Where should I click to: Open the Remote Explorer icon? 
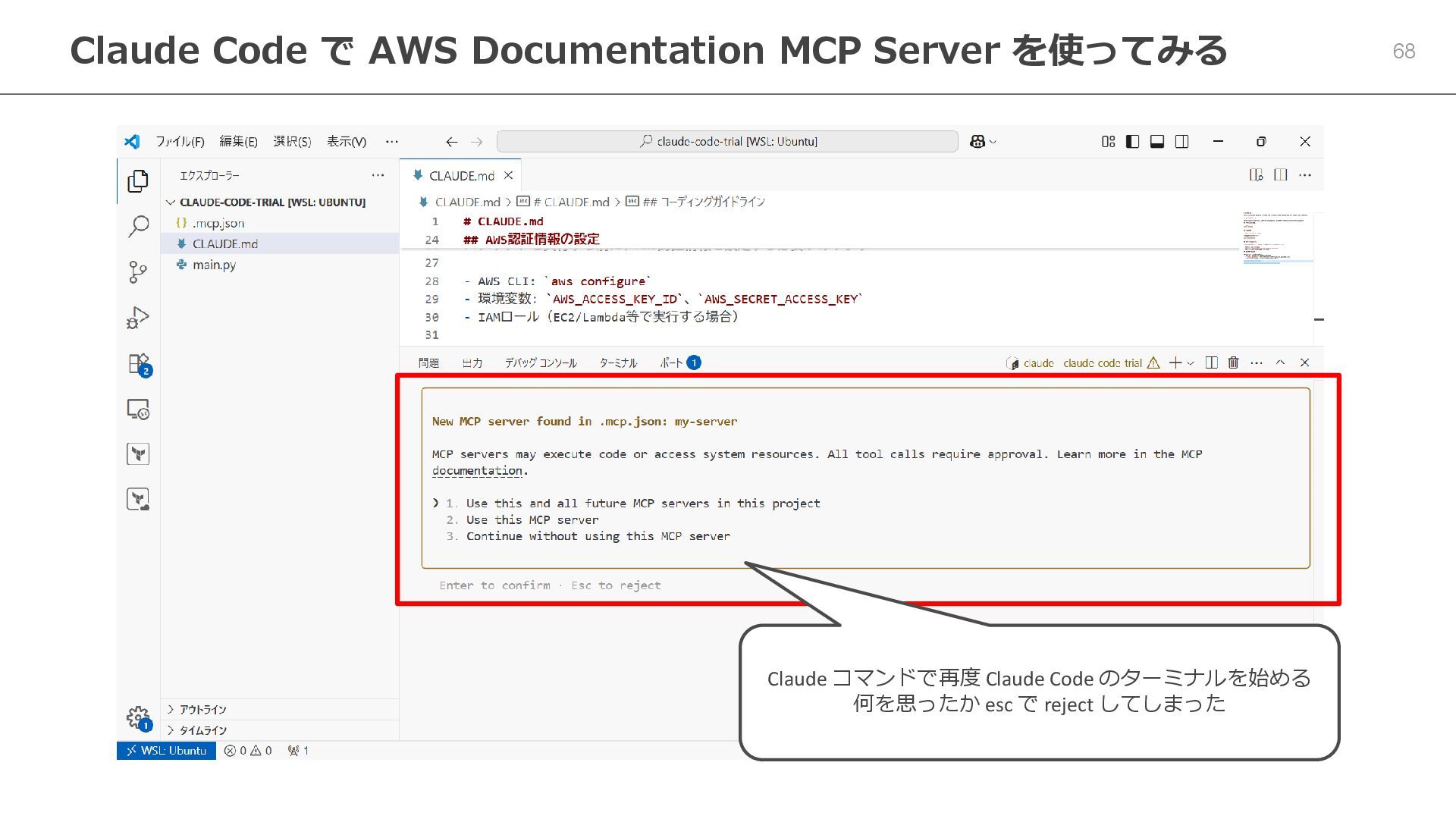click(138, 409)
